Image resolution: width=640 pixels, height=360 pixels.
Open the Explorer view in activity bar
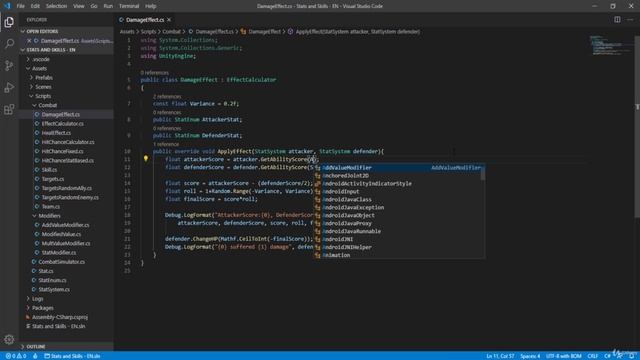[9, 22]
